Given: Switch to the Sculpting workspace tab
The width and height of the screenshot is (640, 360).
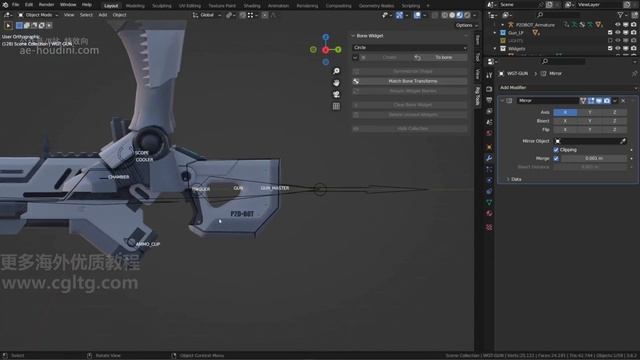Looking at the screenshot, I should click(x=162, y=6).
